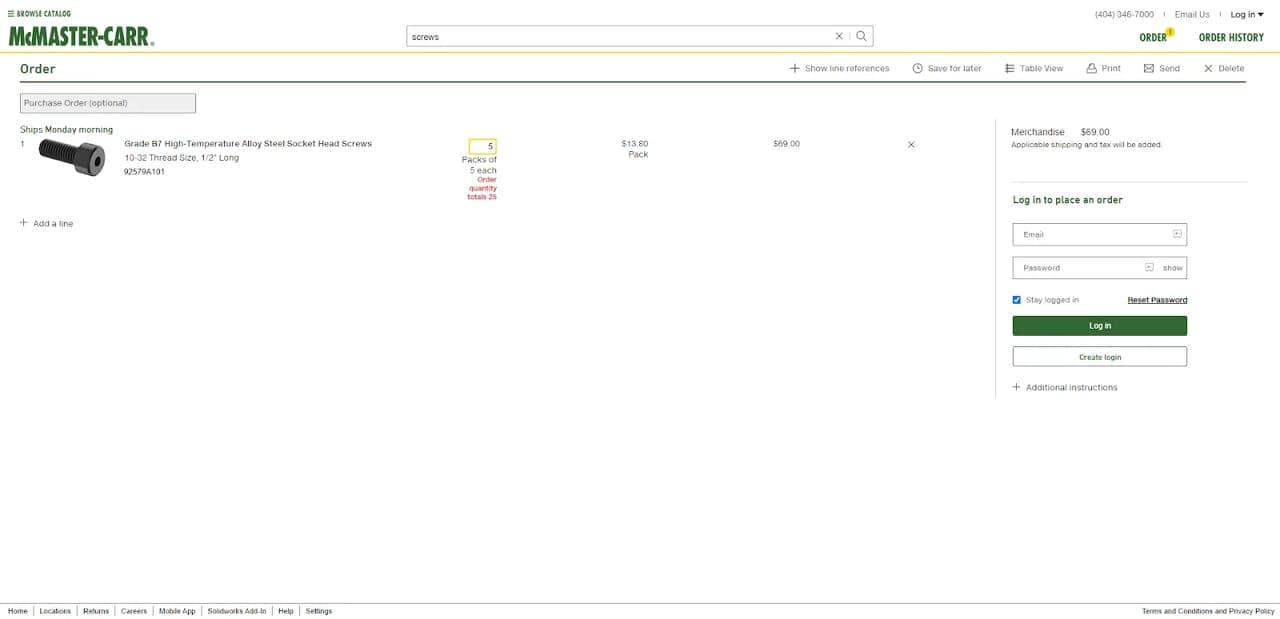
Task: Click the green Log in button
Action: tap(1100, 326)
